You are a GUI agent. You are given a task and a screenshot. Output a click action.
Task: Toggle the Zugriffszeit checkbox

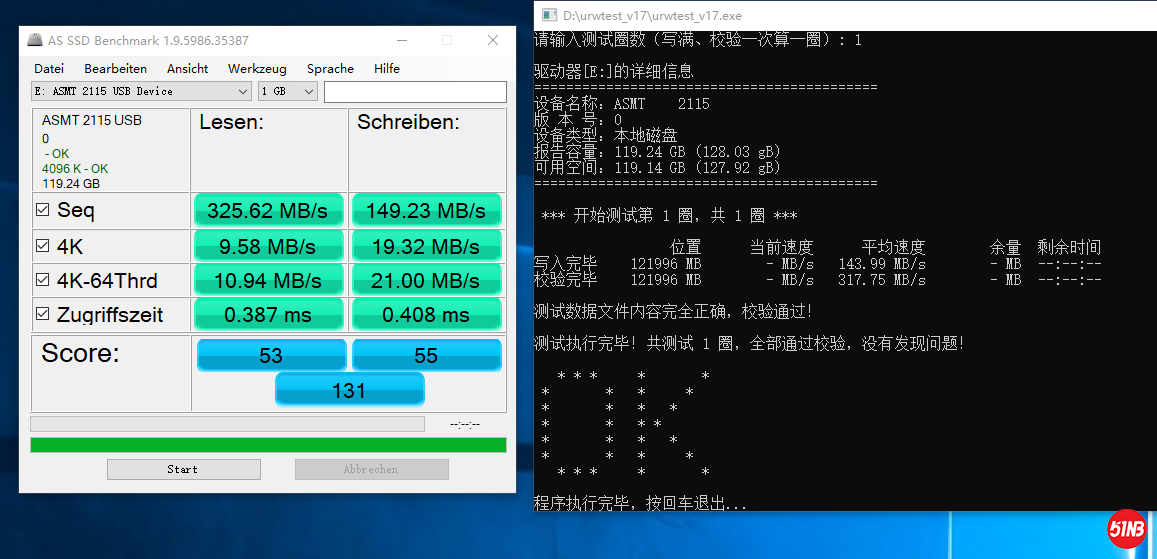click(43, 315)
